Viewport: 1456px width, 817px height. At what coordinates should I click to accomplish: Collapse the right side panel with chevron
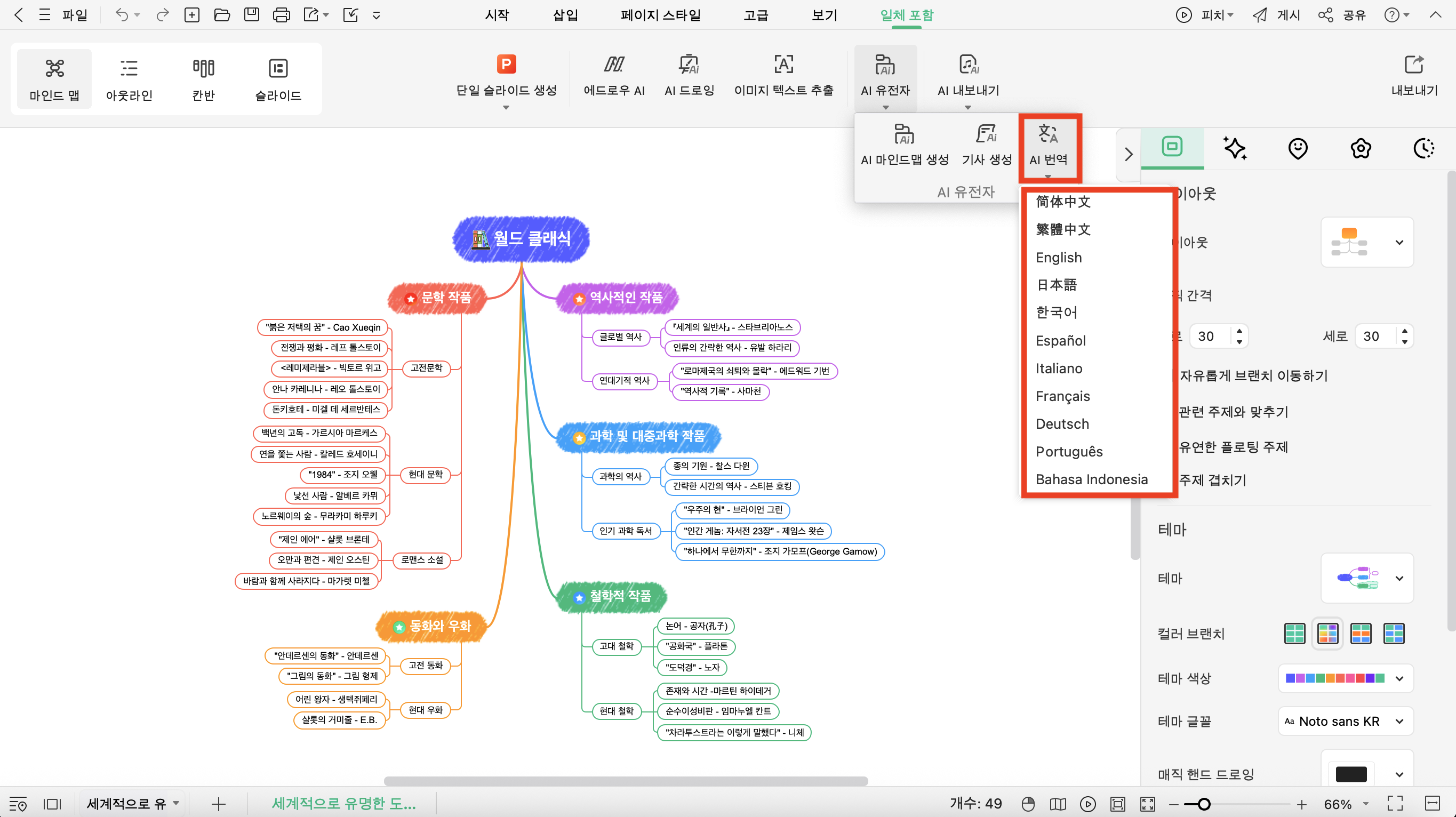click(x=1129, y=154)
